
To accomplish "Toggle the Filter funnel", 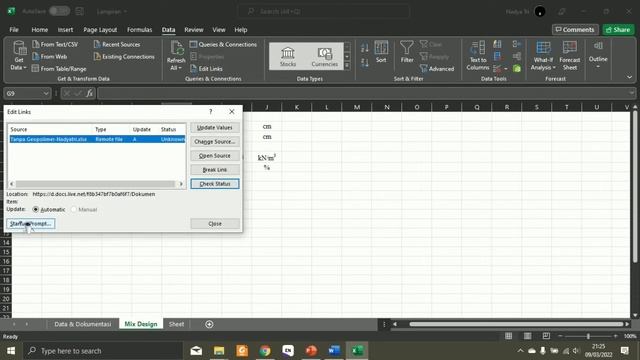I will [407, 52].
